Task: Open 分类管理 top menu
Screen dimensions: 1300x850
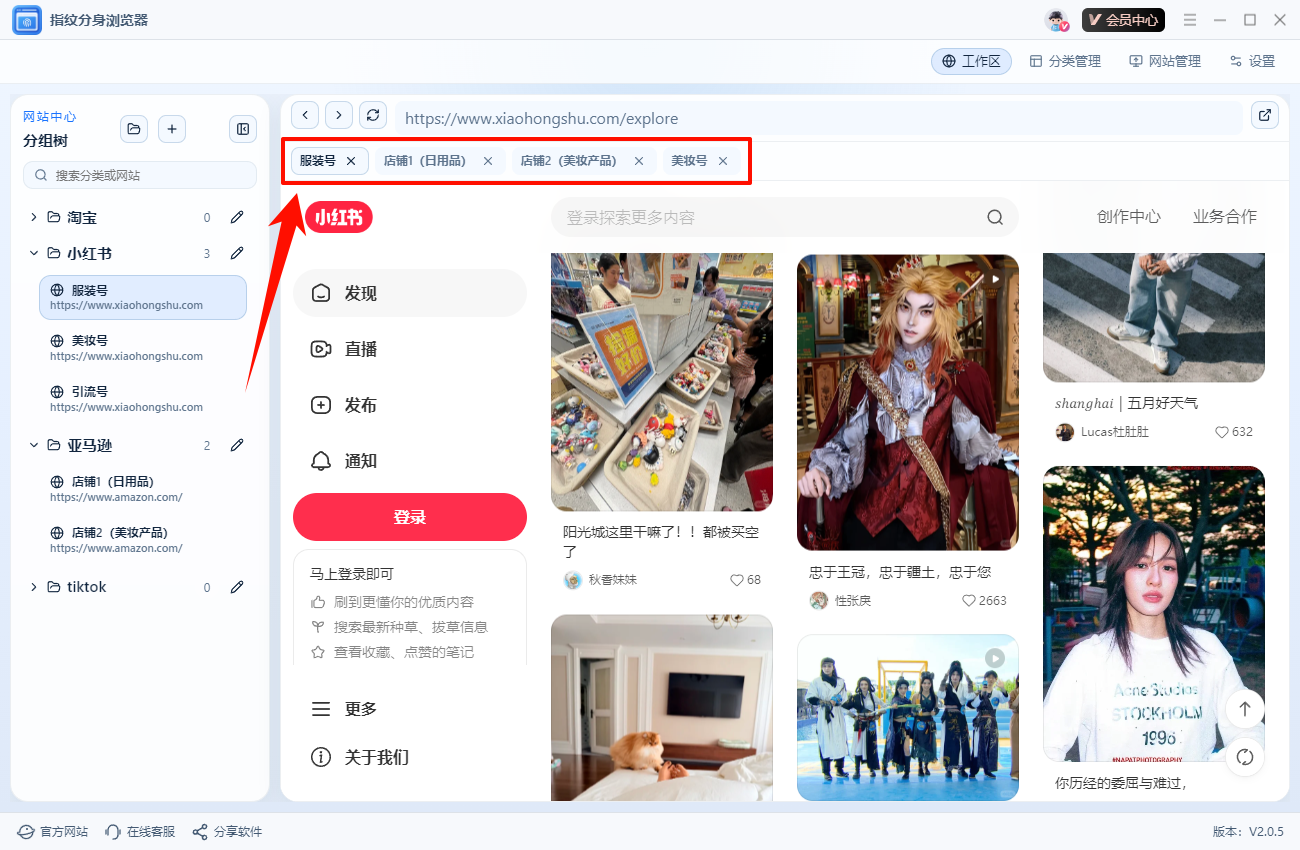Action: 1065,61
